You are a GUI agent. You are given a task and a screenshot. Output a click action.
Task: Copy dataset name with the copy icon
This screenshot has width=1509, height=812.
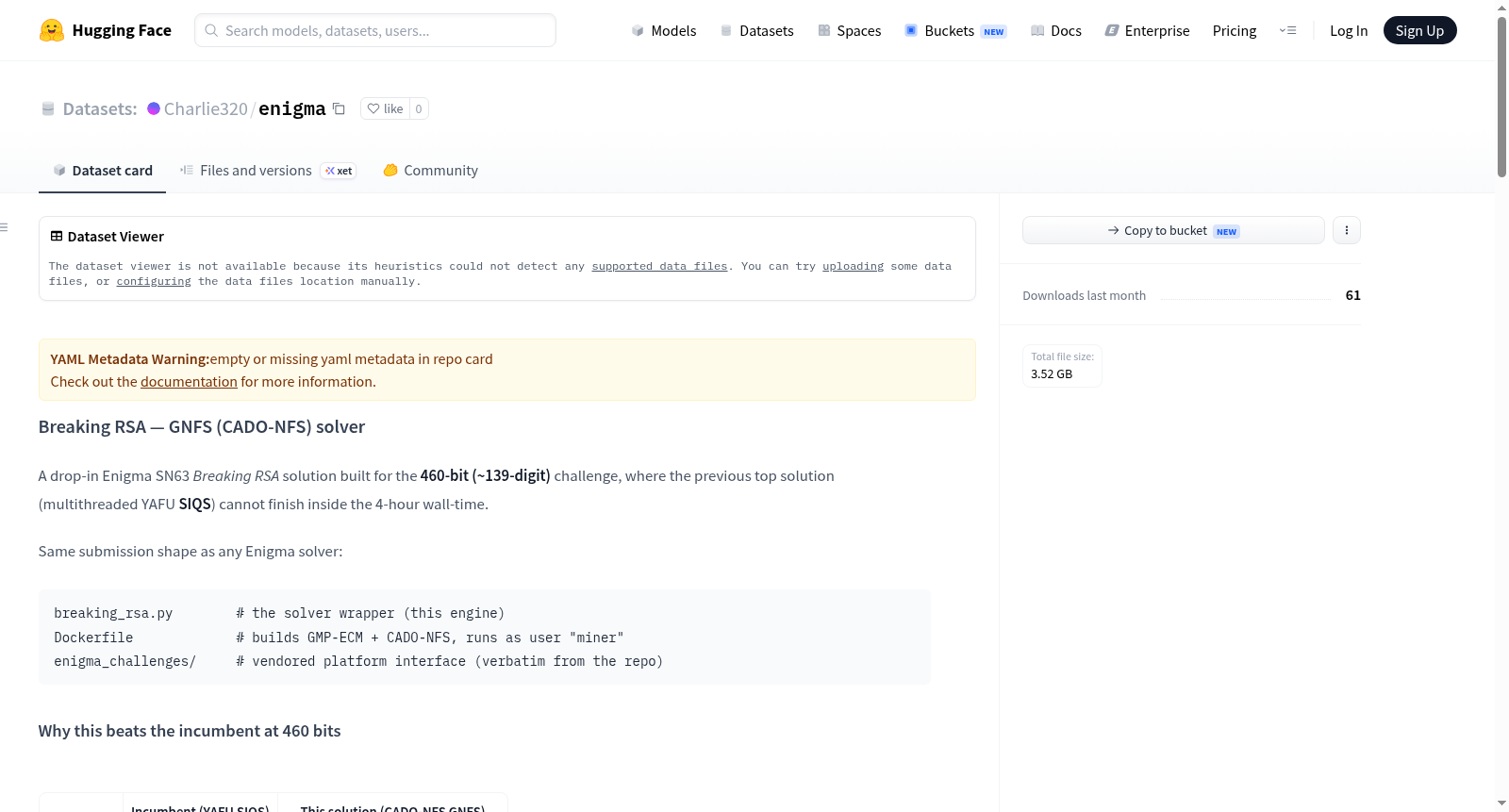tap(339, 108)
